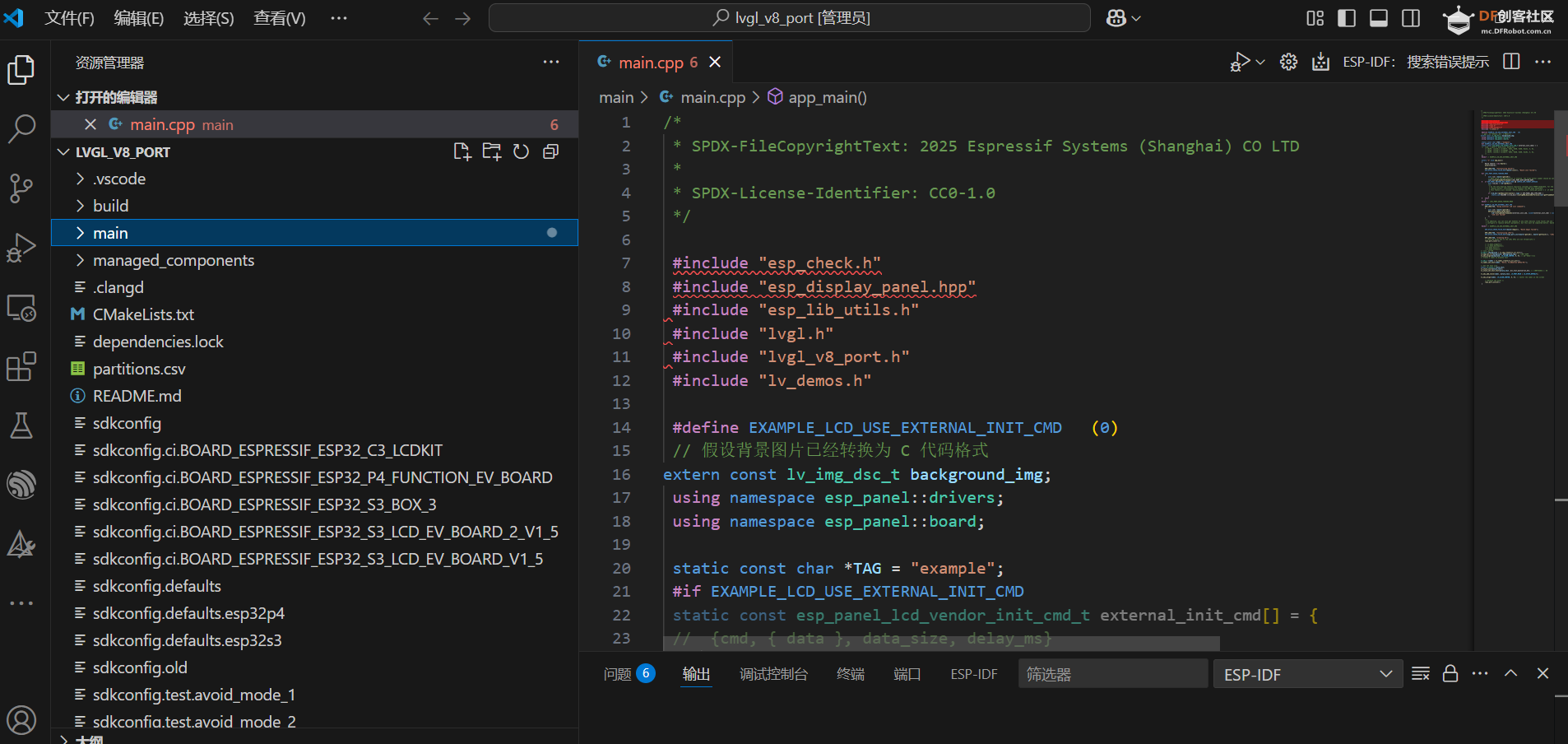Viewport: 1568px width, 744px height.
Task: Open the settings gear in editor toolbar
Action: [1289, 62]
